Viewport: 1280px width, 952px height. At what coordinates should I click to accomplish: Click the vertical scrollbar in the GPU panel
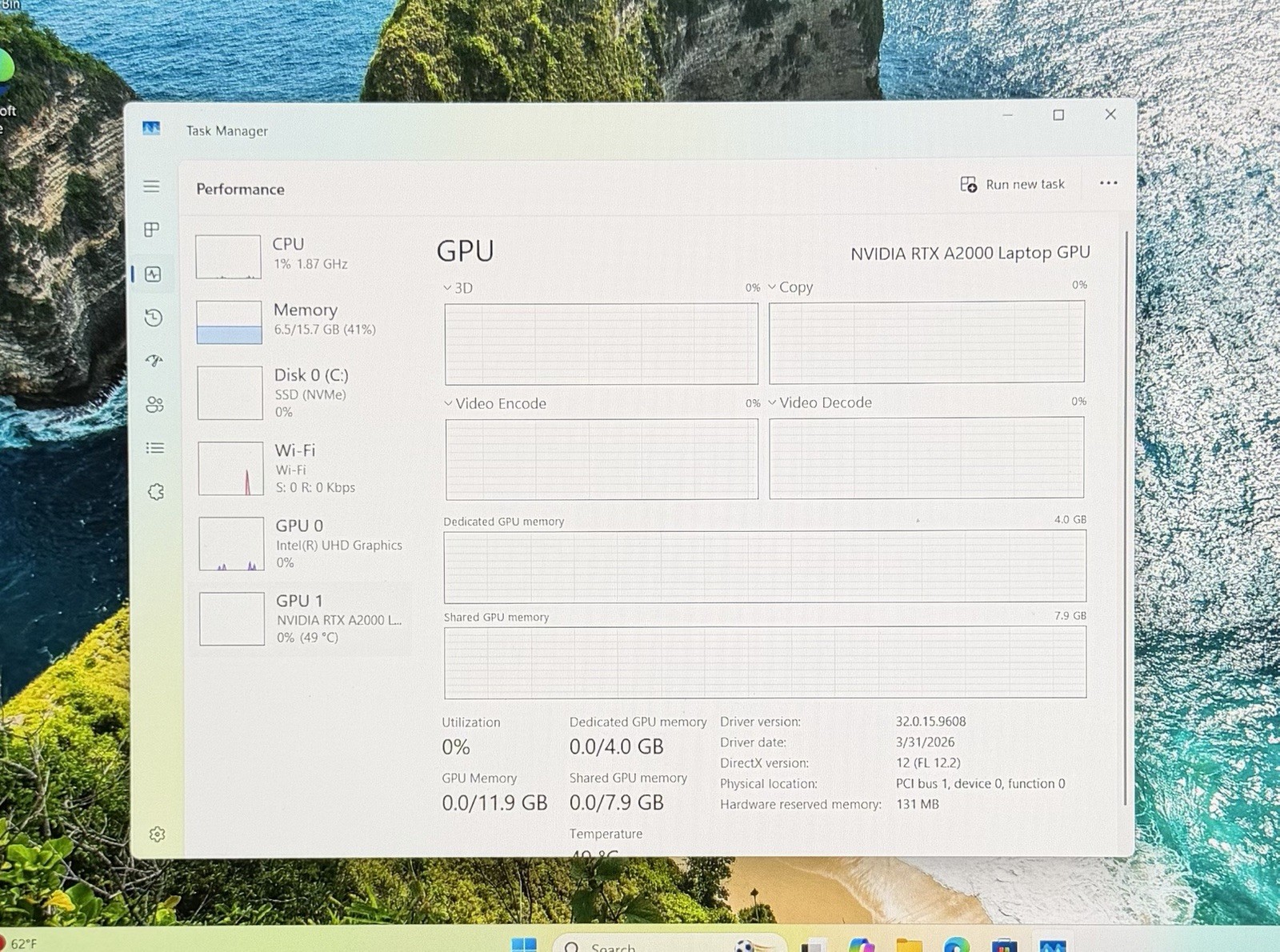1126,518
